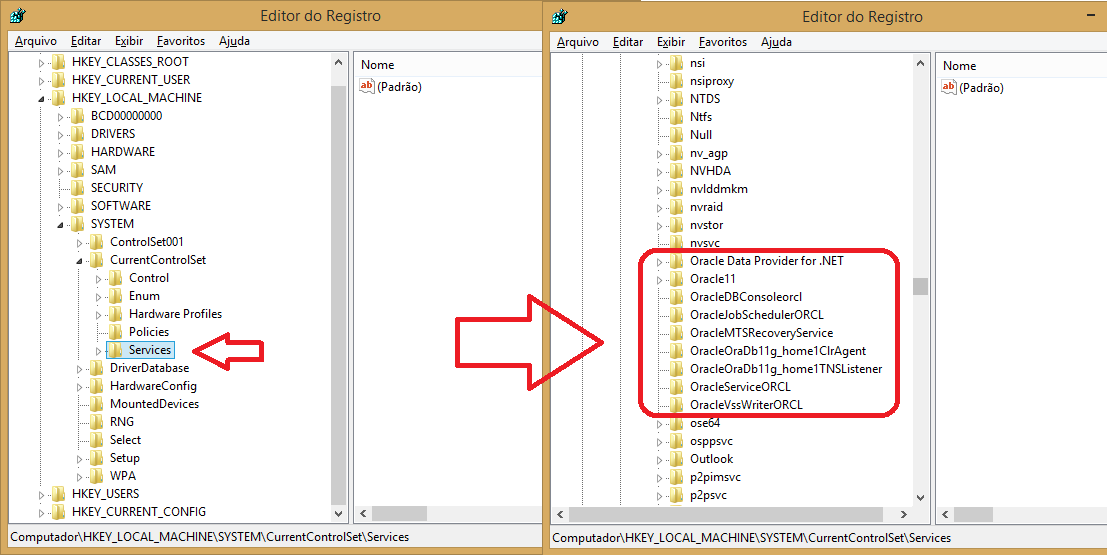The image size is (1107, 555).
Task: Click the OracleVssWriterORCL folder icon
Action: tap(677, 405)
